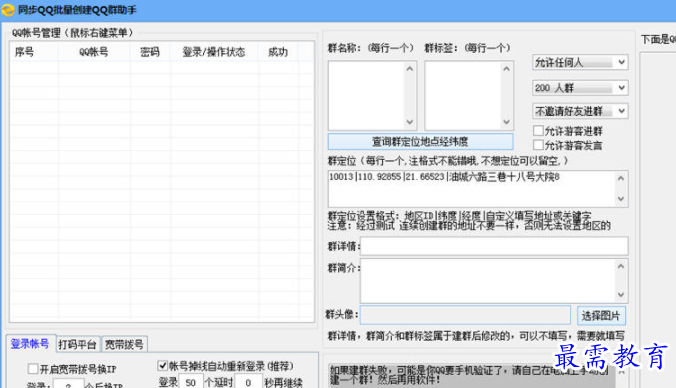This screenshot has height=388, width=676.
Task: Click the 成功 column header
Action: [278, 52]
